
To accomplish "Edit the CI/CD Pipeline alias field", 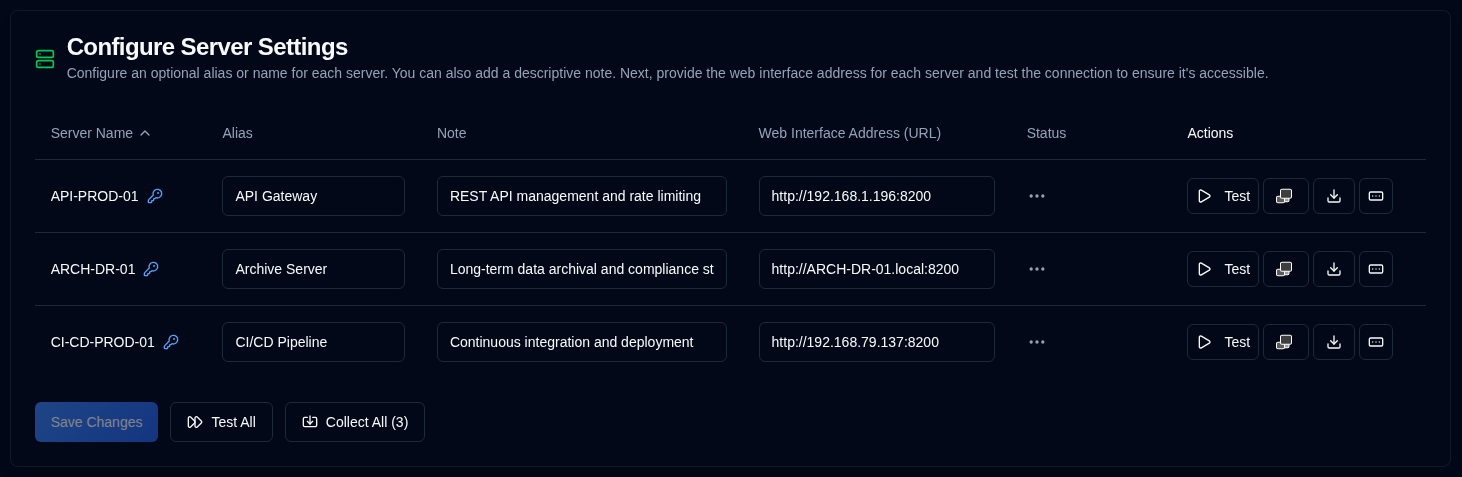I will coord(313,342).
